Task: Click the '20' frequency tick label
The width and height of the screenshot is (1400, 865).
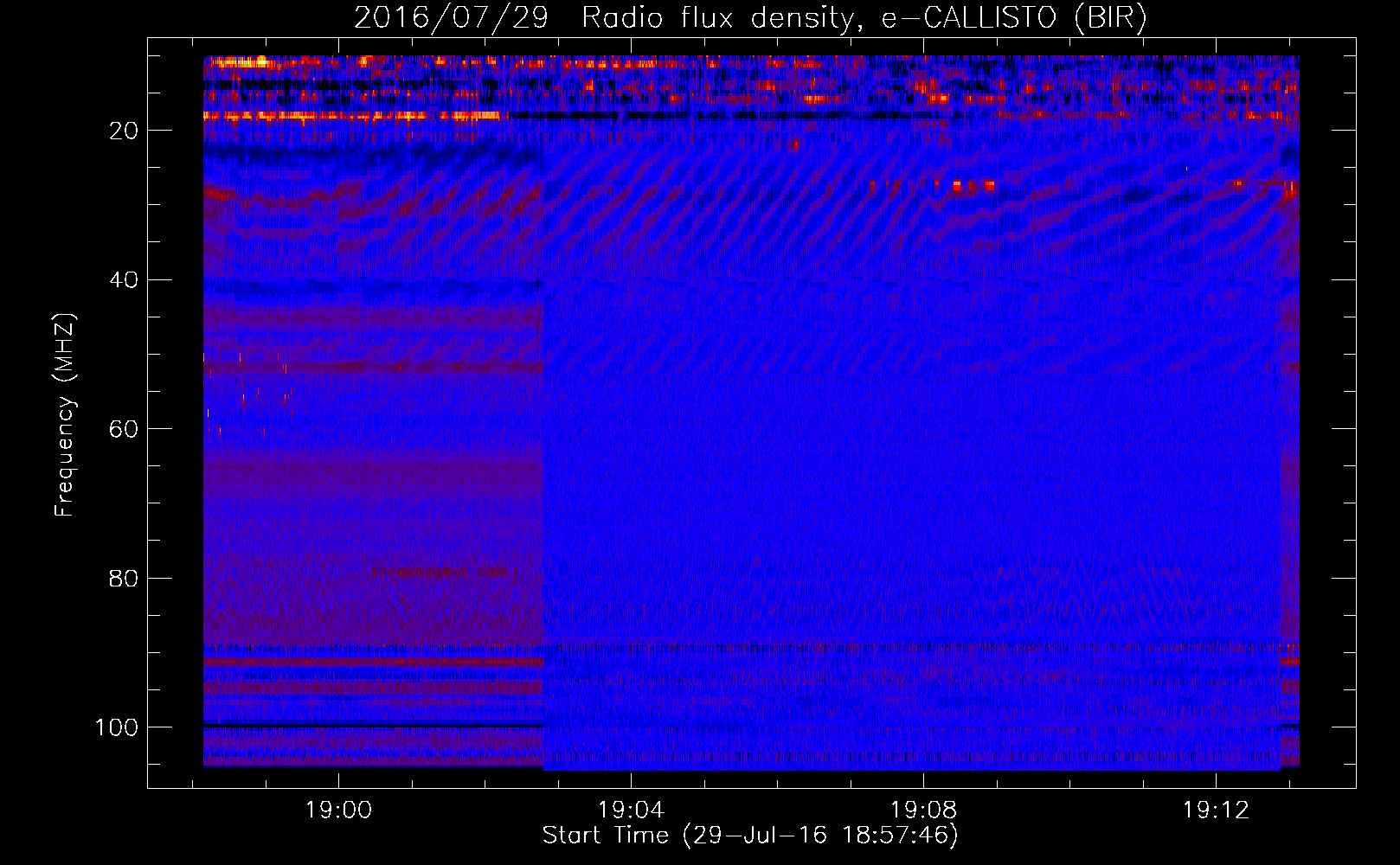Action: pos(124,131)
